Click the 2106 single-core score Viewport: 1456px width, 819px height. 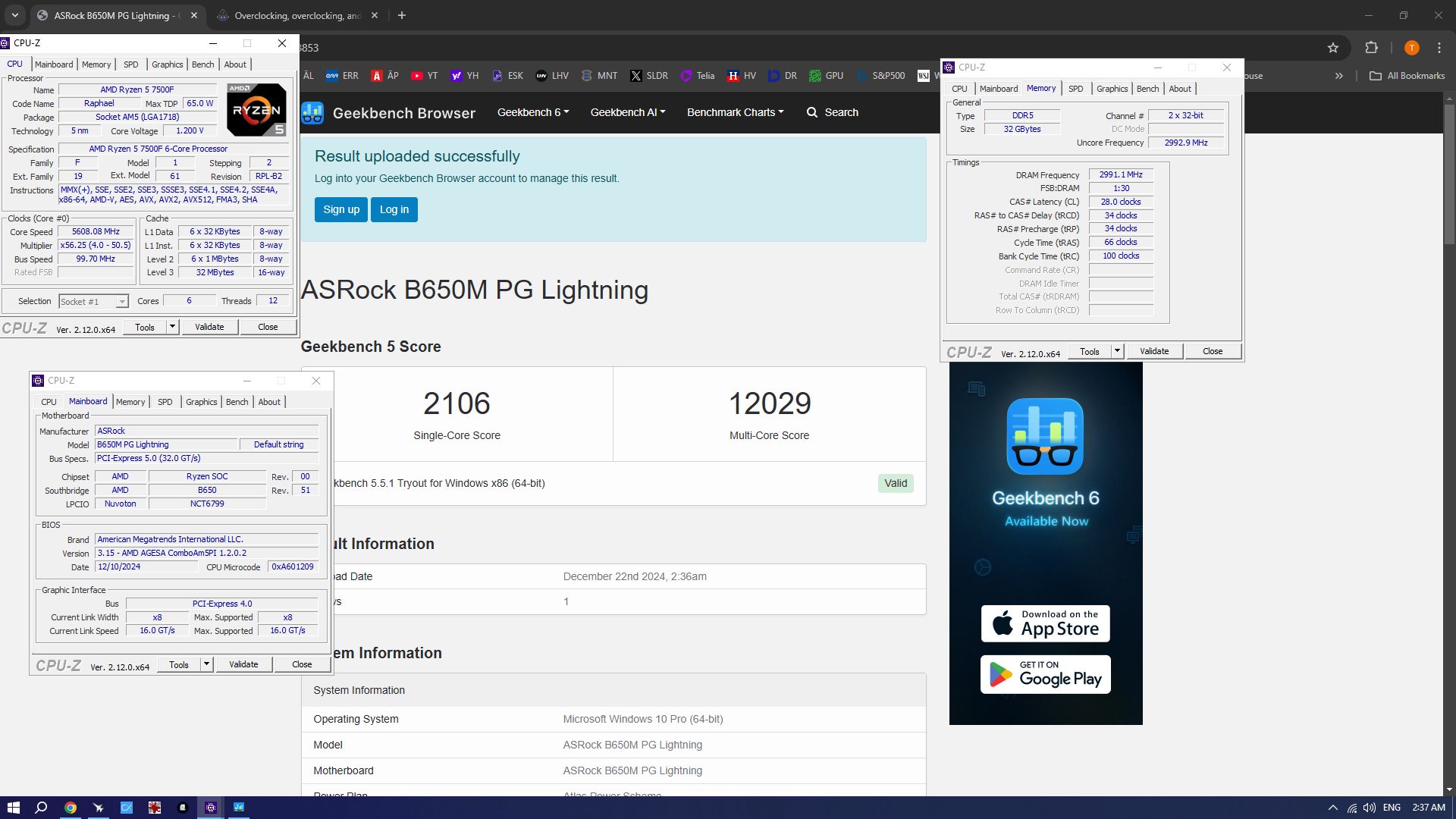457,403
